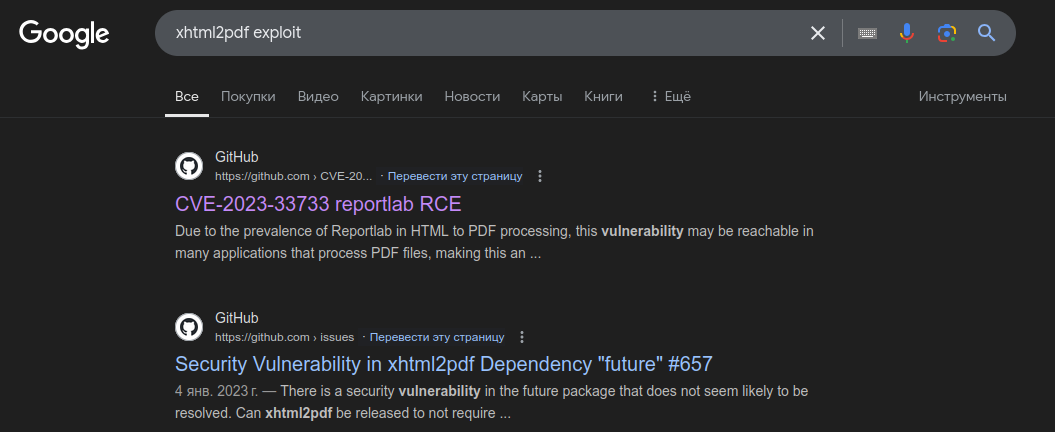
Task: Open three-dot menu for CVE-2023-33733 result
Action: 540,176
